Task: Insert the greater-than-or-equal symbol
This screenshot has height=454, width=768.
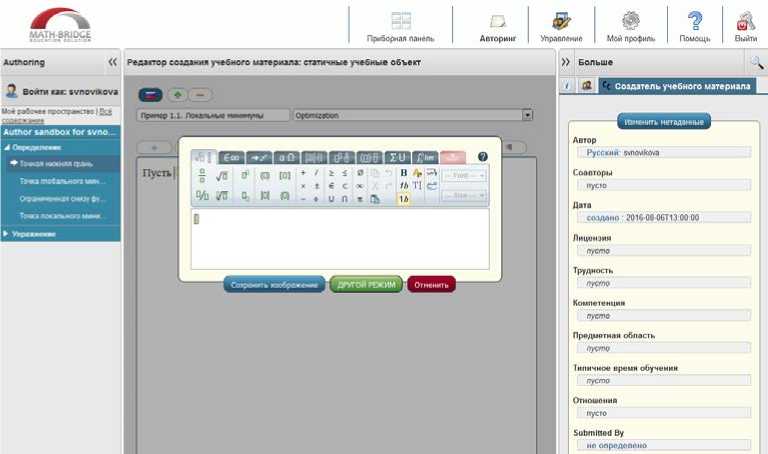Action: coord(331,173)
